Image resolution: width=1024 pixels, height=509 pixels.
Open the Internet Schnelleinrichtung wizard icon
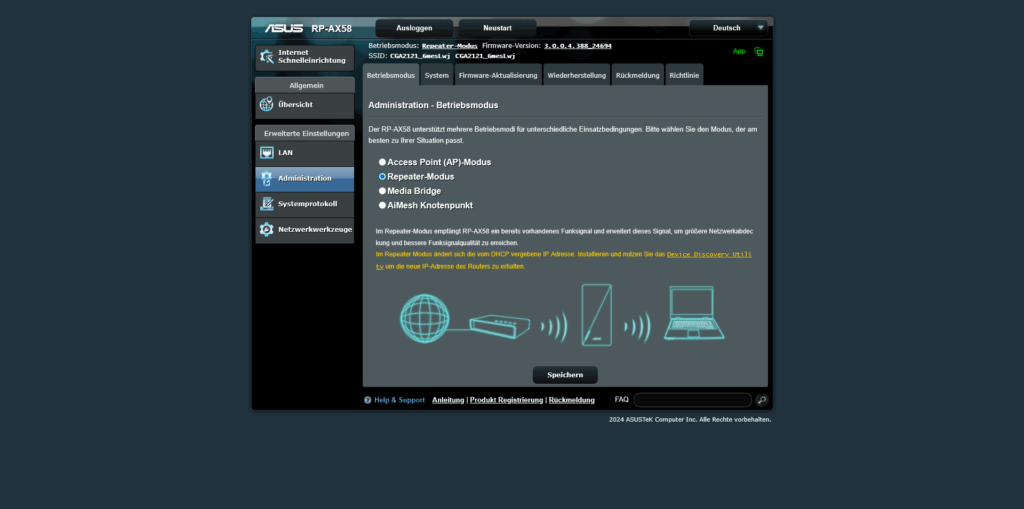point(266,57)
